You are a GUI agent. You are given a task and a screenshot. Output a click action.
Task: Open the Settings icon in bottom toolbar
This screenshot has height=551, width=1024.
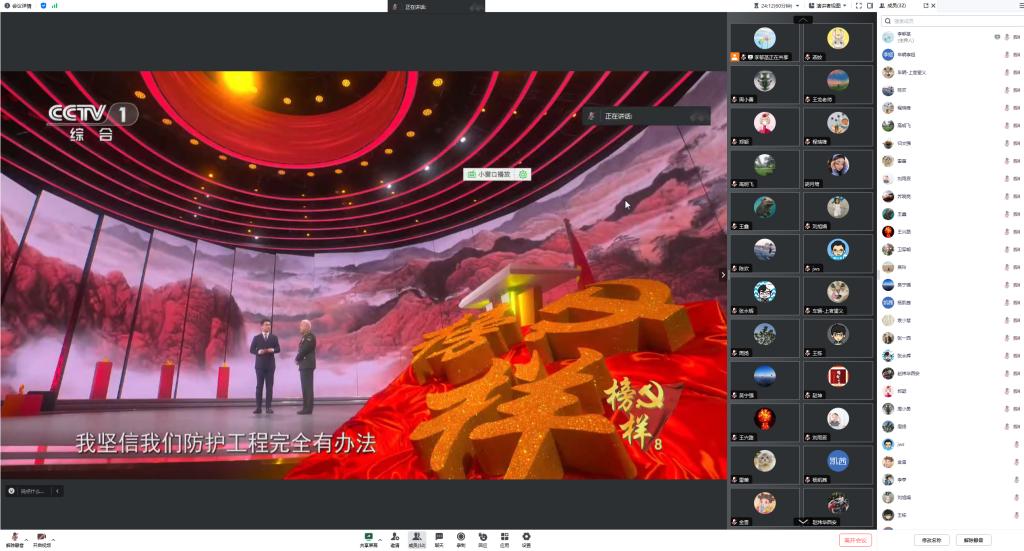click(x=526, y=538)
